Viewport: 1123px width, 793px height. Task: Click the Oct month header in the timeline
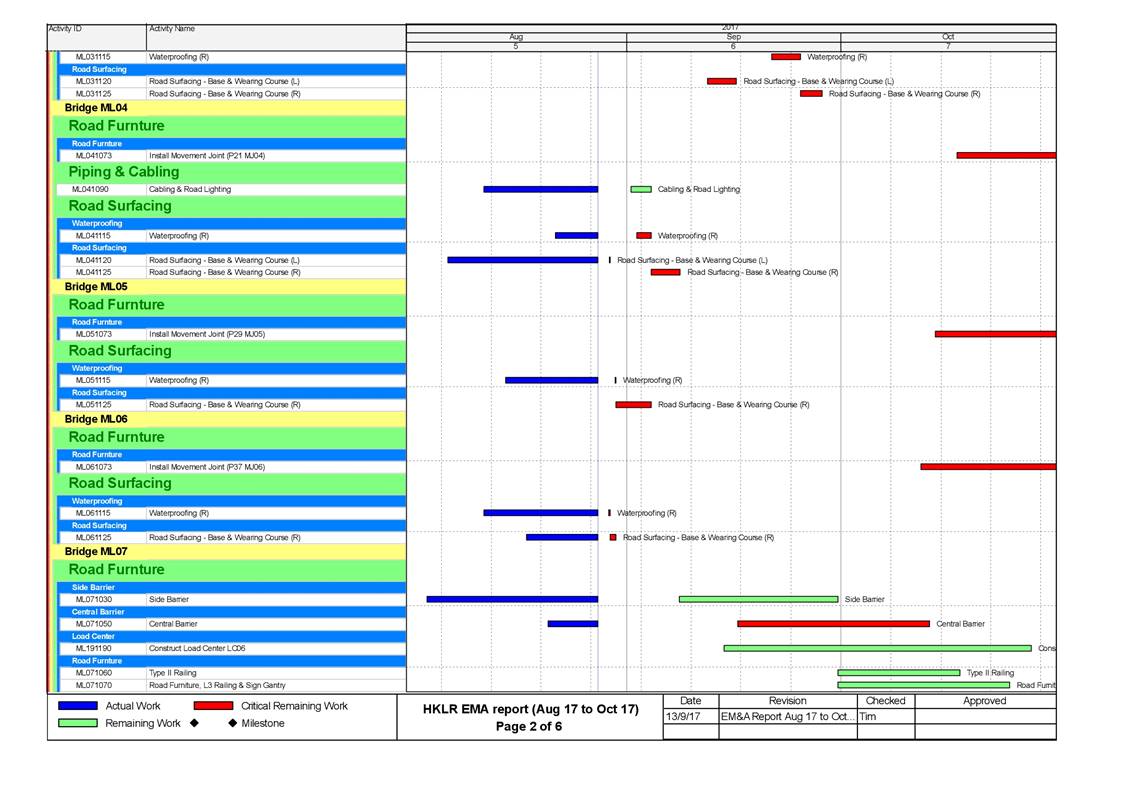[x=948, y=37]
